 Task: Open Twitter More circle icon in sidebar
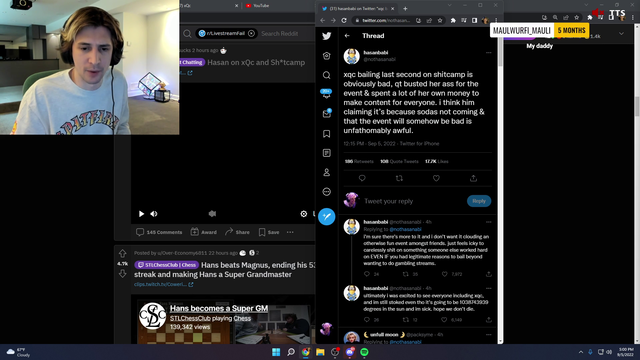pyautogui.click(x=327, y=191)
